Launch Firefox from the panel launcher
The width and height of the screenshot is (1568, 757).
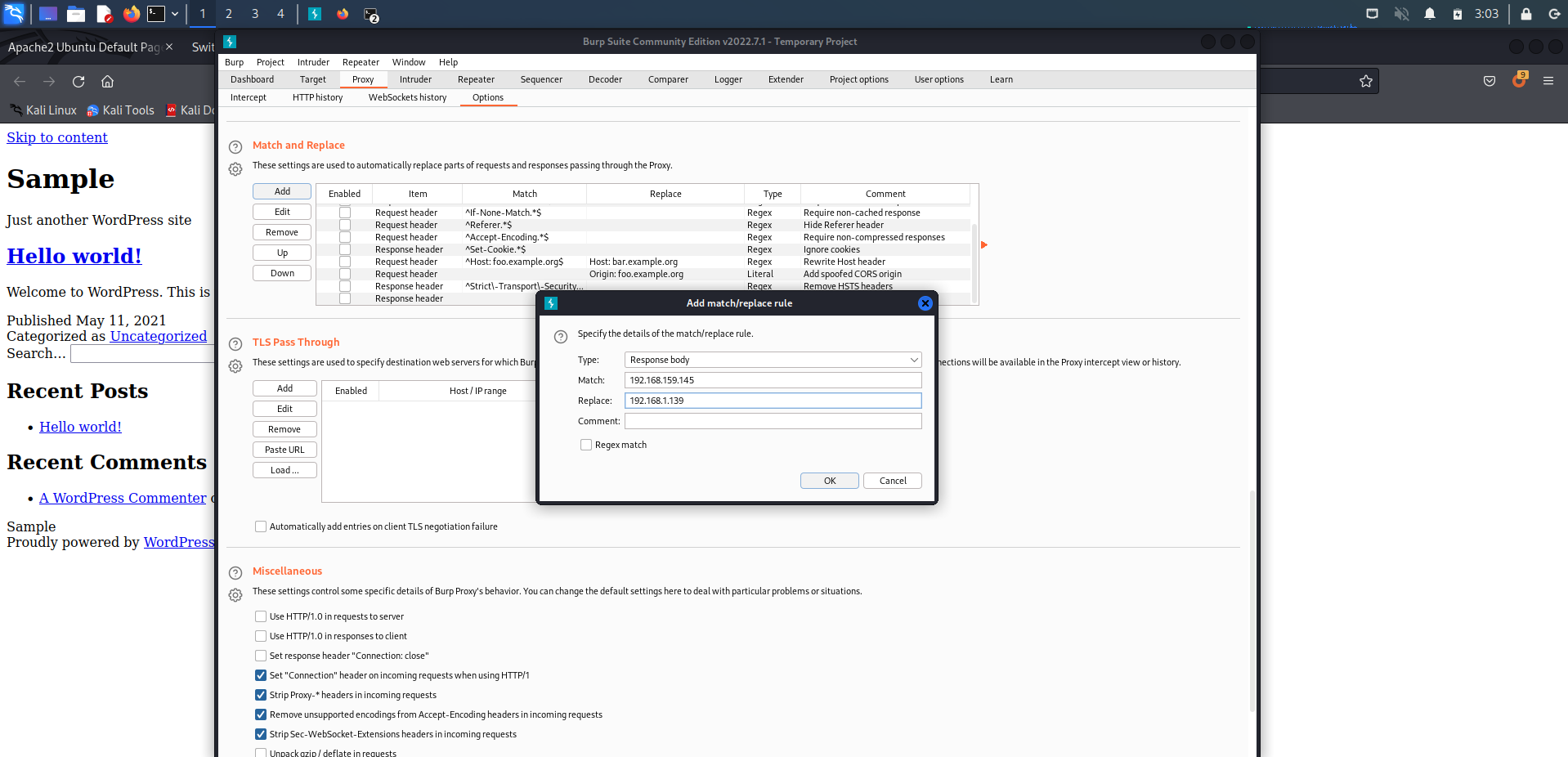click(131, 14)
